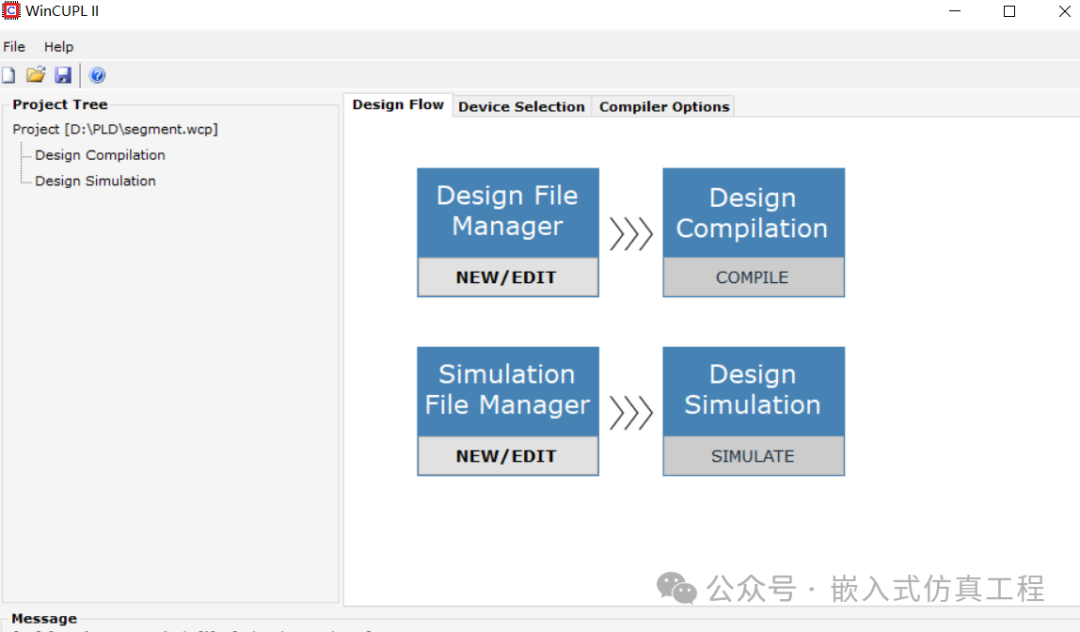Click NEW/EDIT under Simulation File Manager
This screenshot has height=632, width=1080.
point(508,456)
